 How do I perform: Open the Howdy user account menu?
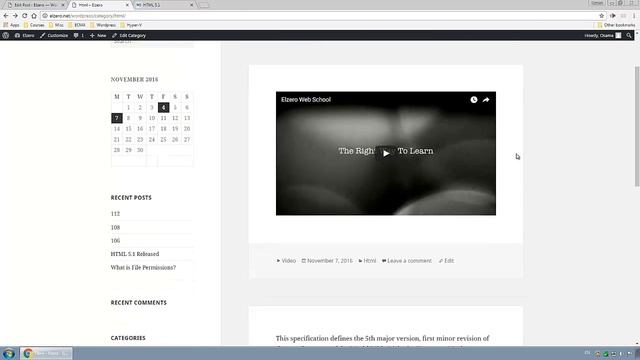(602, 36)
